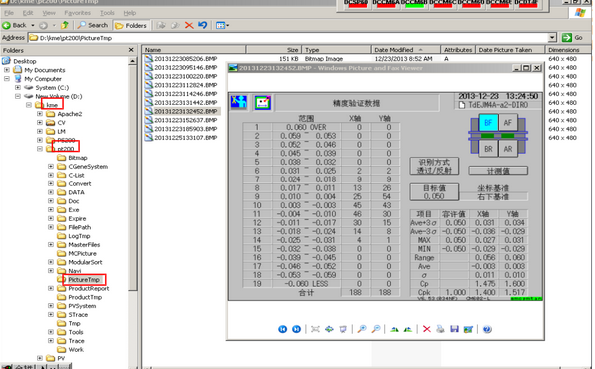Zoom in using viewer magnifier plus icon
Screen dimensions: 595x369
[362, 329]
